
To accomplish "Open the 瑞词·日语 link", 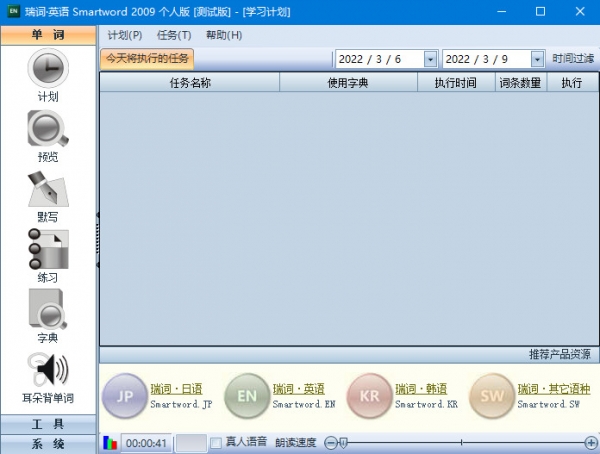I will click(x=176, y=389).
